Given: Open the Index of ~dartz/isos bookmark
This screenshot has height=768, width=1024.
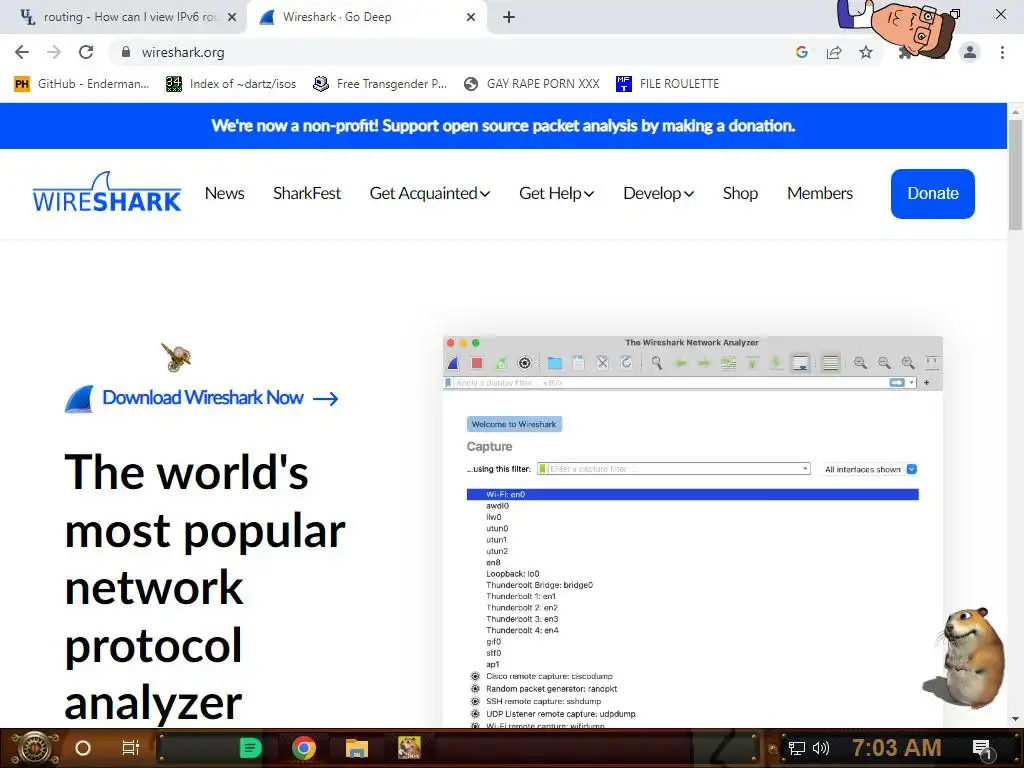Looking at the screenshot, I should [231, 84].
